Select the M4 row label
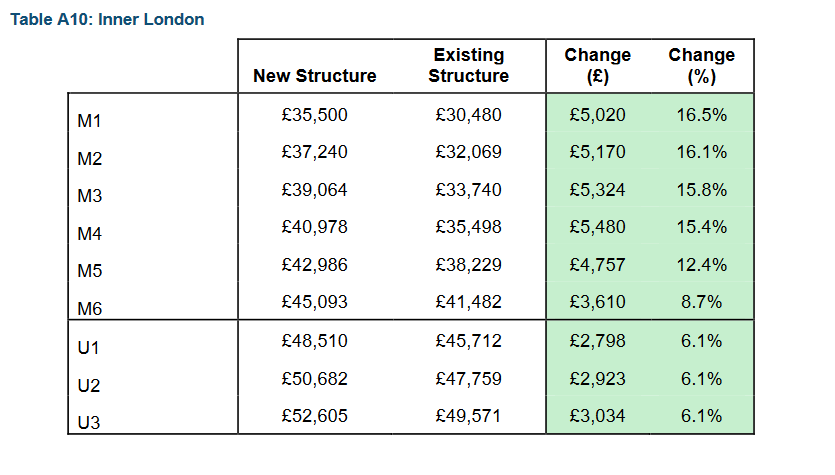Viewport: 835px width, 475px height. pyautogui.click(x=89, y=233)
